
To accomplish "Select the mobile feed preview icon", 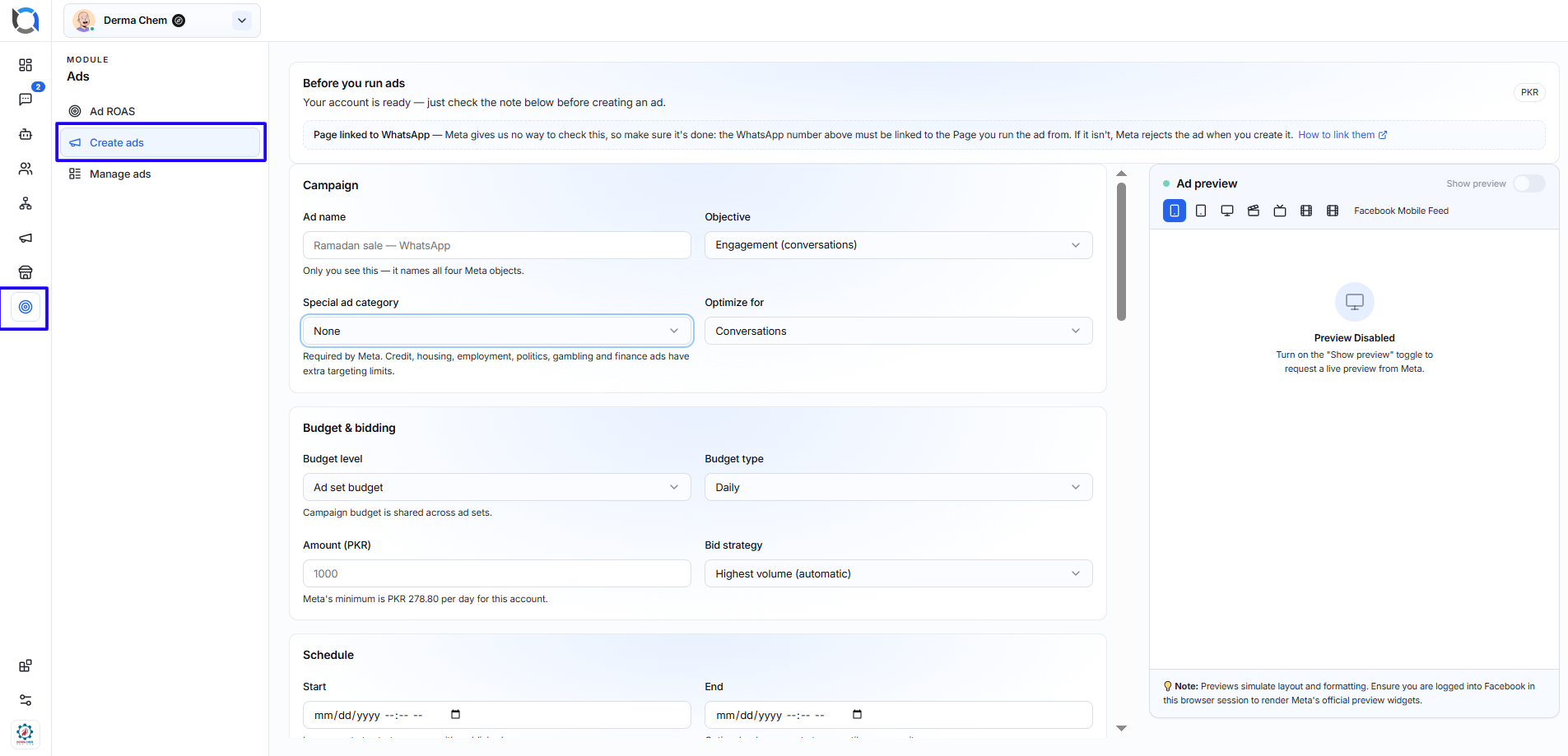I will point(1175,211).
